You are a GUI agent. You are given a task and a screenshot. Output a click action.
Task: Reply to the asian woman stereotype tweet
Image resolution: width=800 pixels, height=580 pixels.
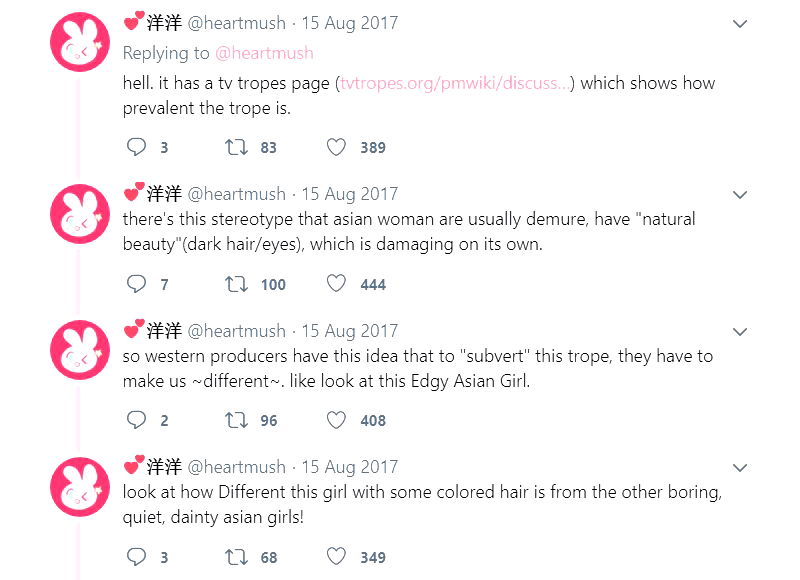tap(137, 284)
